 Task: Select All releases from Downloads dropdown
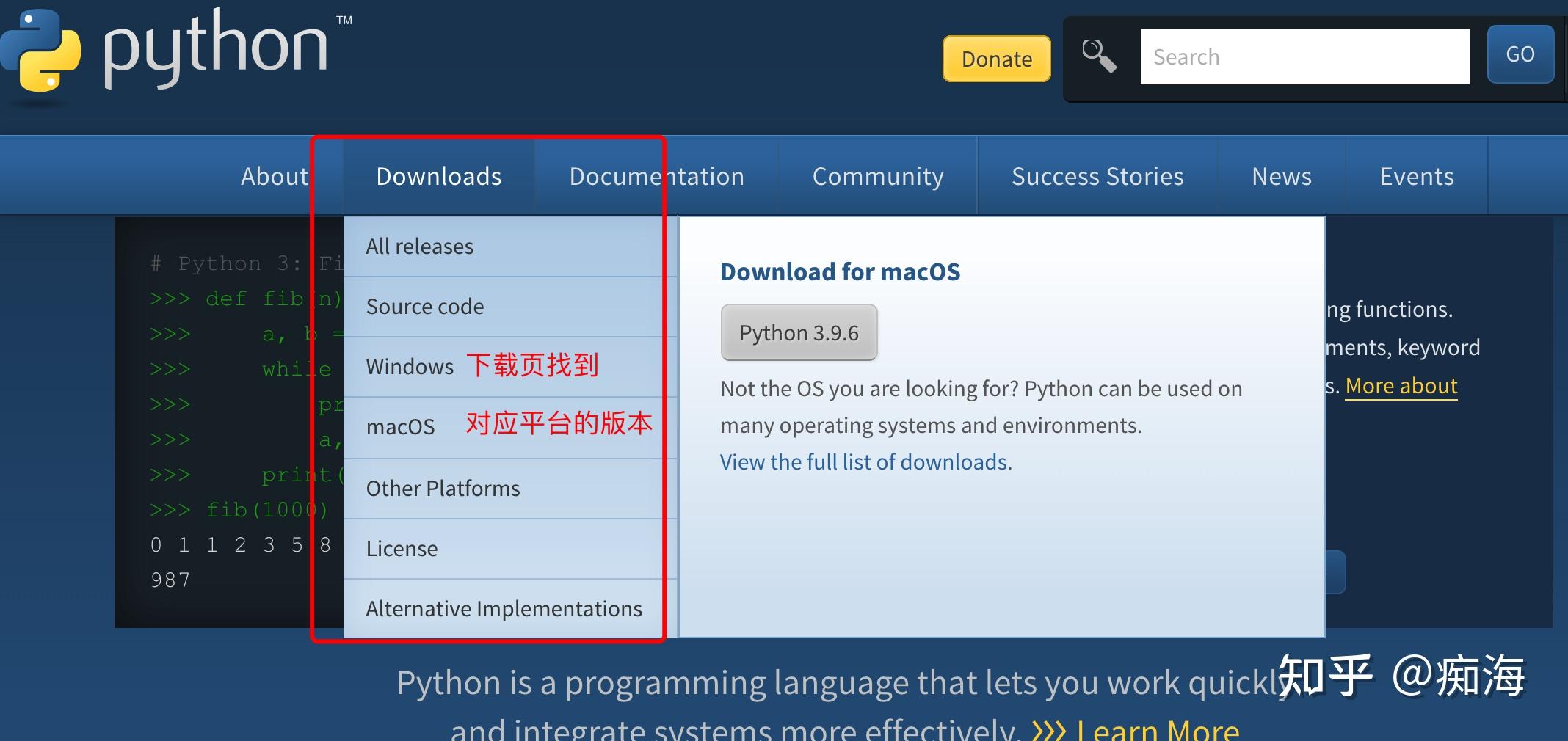[509, 247]
